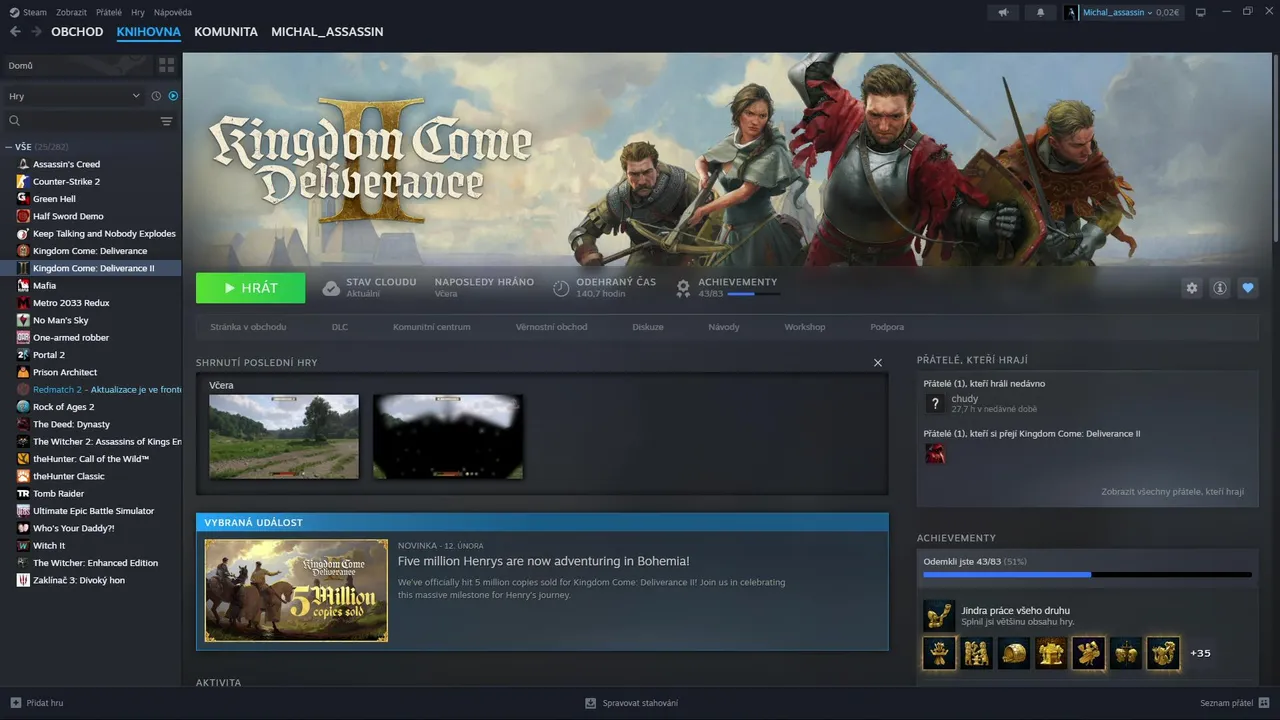Open the Přátelé menu

tap(109, 12)
